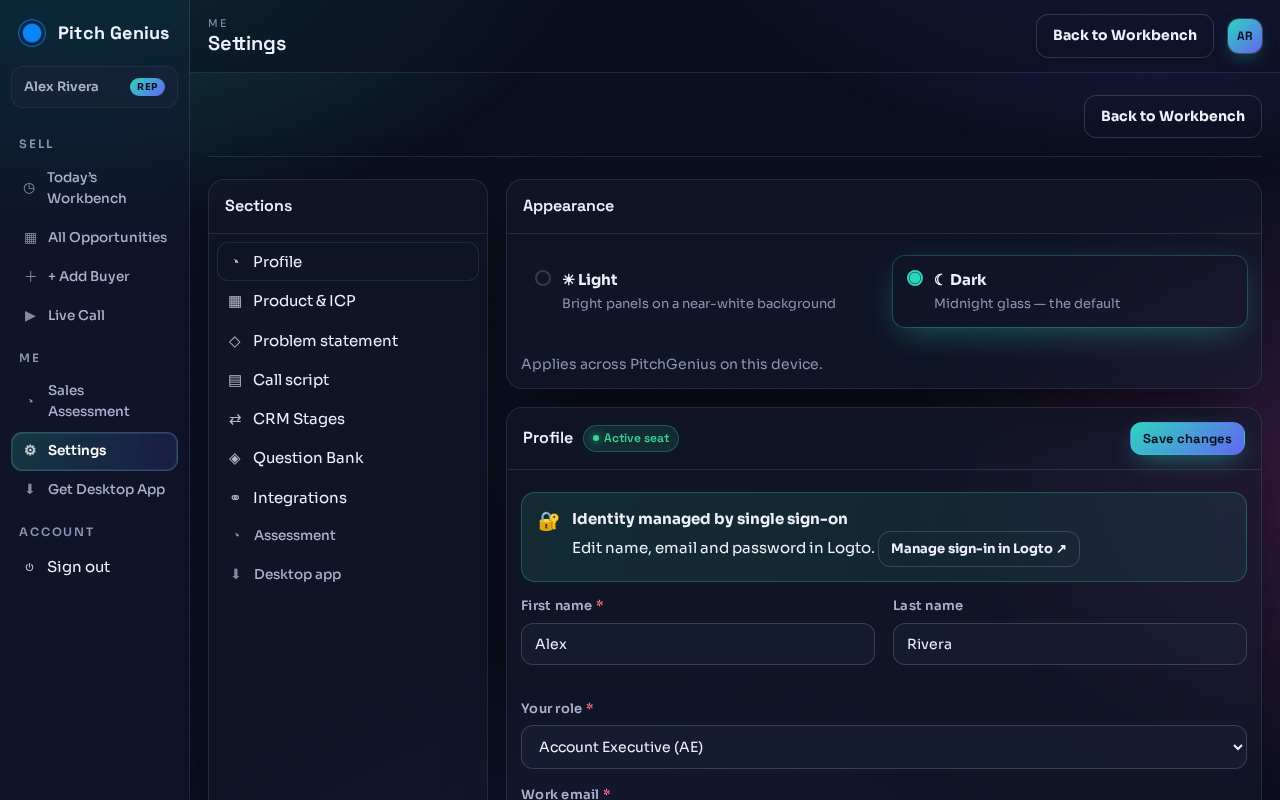The width and height of the screenshot is (1280, 800).
Task: Click the Appearance panel heading
Action: pyautogui.click(x=568, y=206)
